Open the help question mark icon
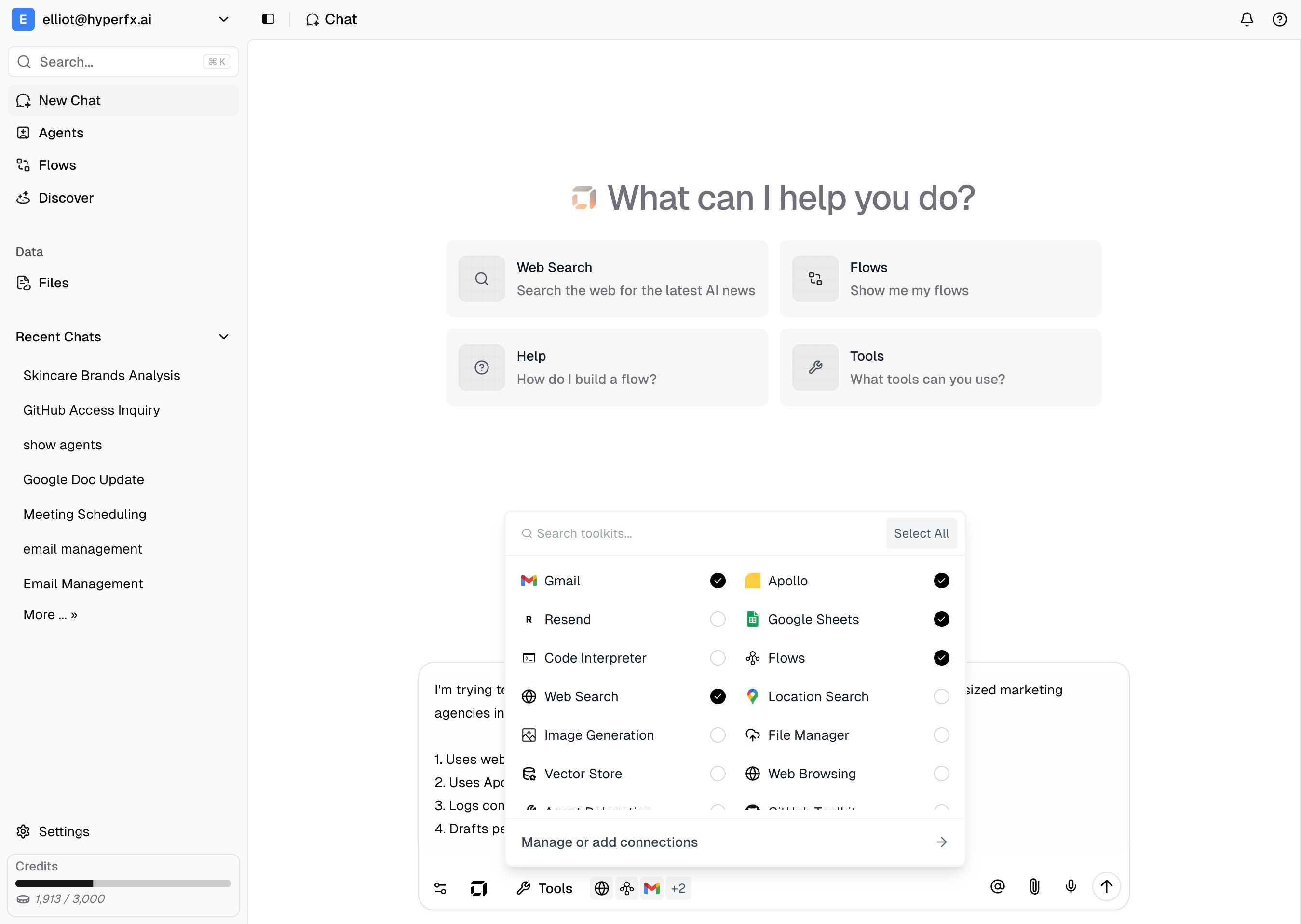Image resolution: width=1301 pixels, height=924 pixels. [1279, 19]
